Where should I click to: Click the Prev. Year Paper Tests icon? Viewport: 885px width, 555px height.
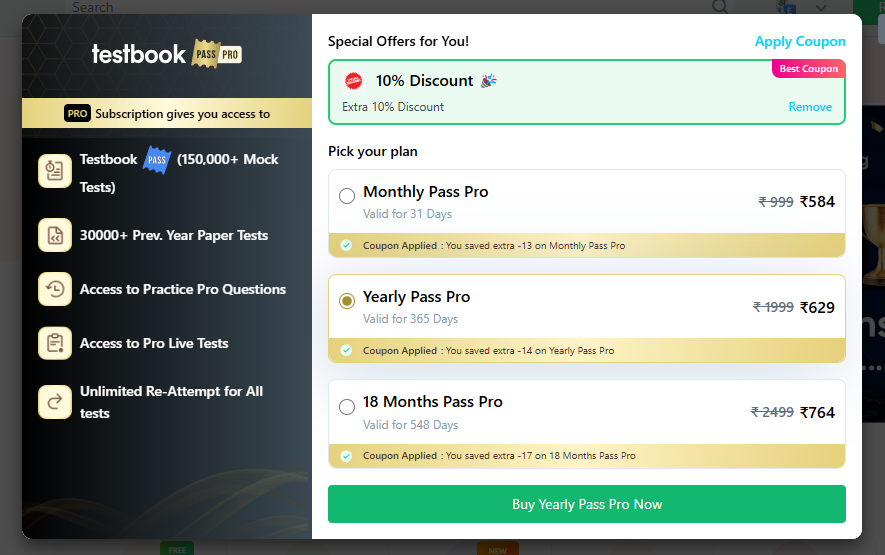pyautogui.click(x=55, y=235)
